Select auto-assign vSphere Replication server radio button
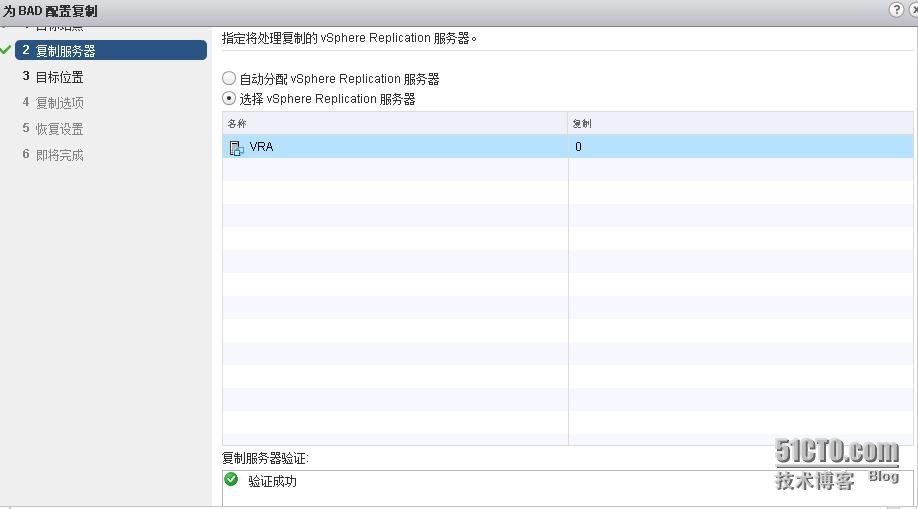Image resolution: width=918 pixels, height=509 pixels. 229,78
